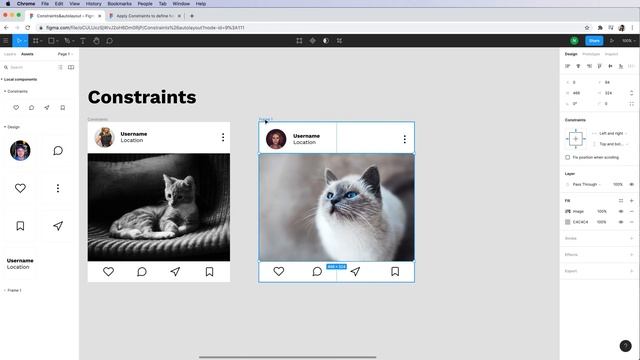Toggle independent corners icon
The image size is (640, 360).
631,104
